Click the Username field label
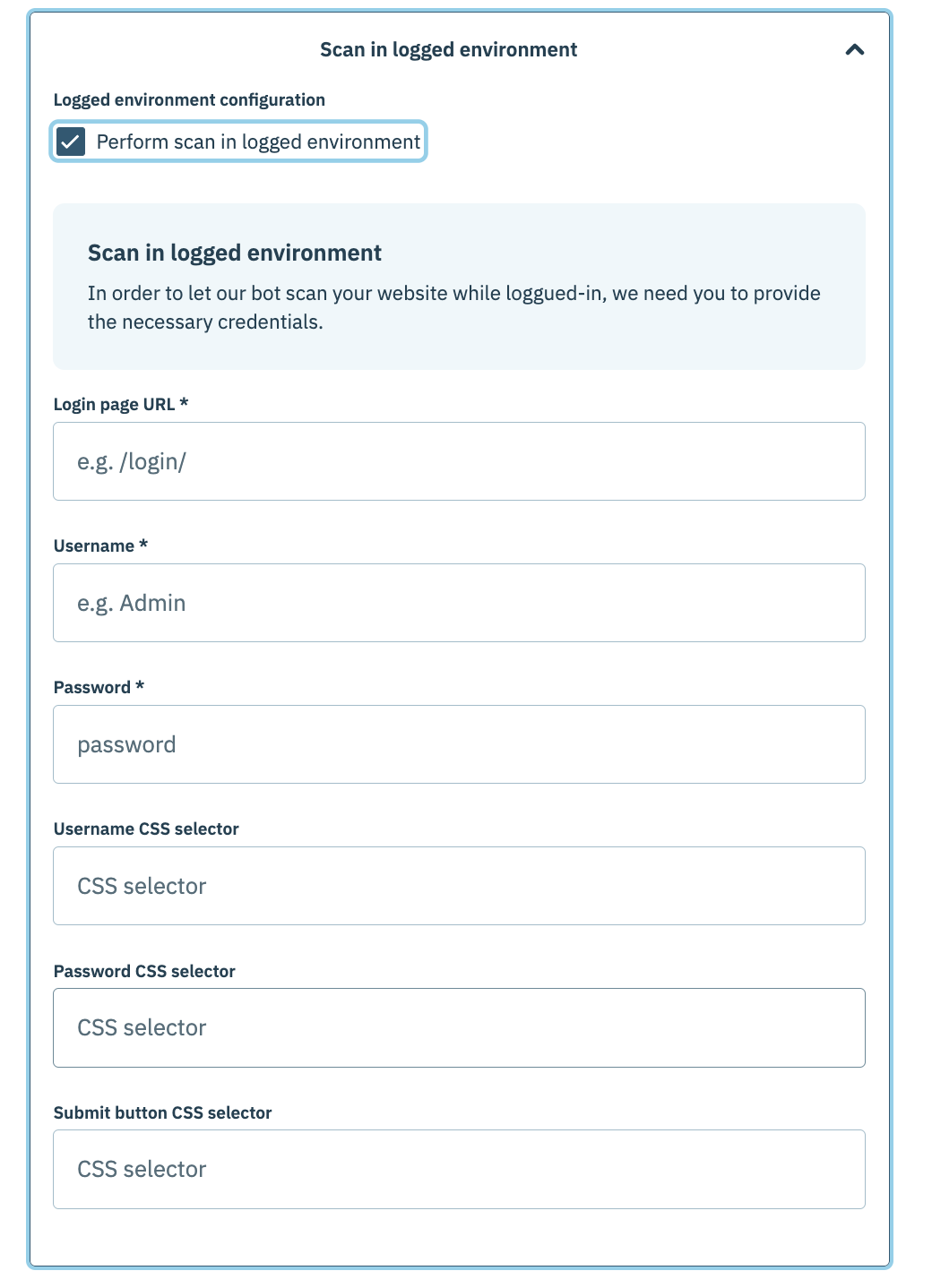Viewport: 932px width, 1288px height. (x=101, y=545)
